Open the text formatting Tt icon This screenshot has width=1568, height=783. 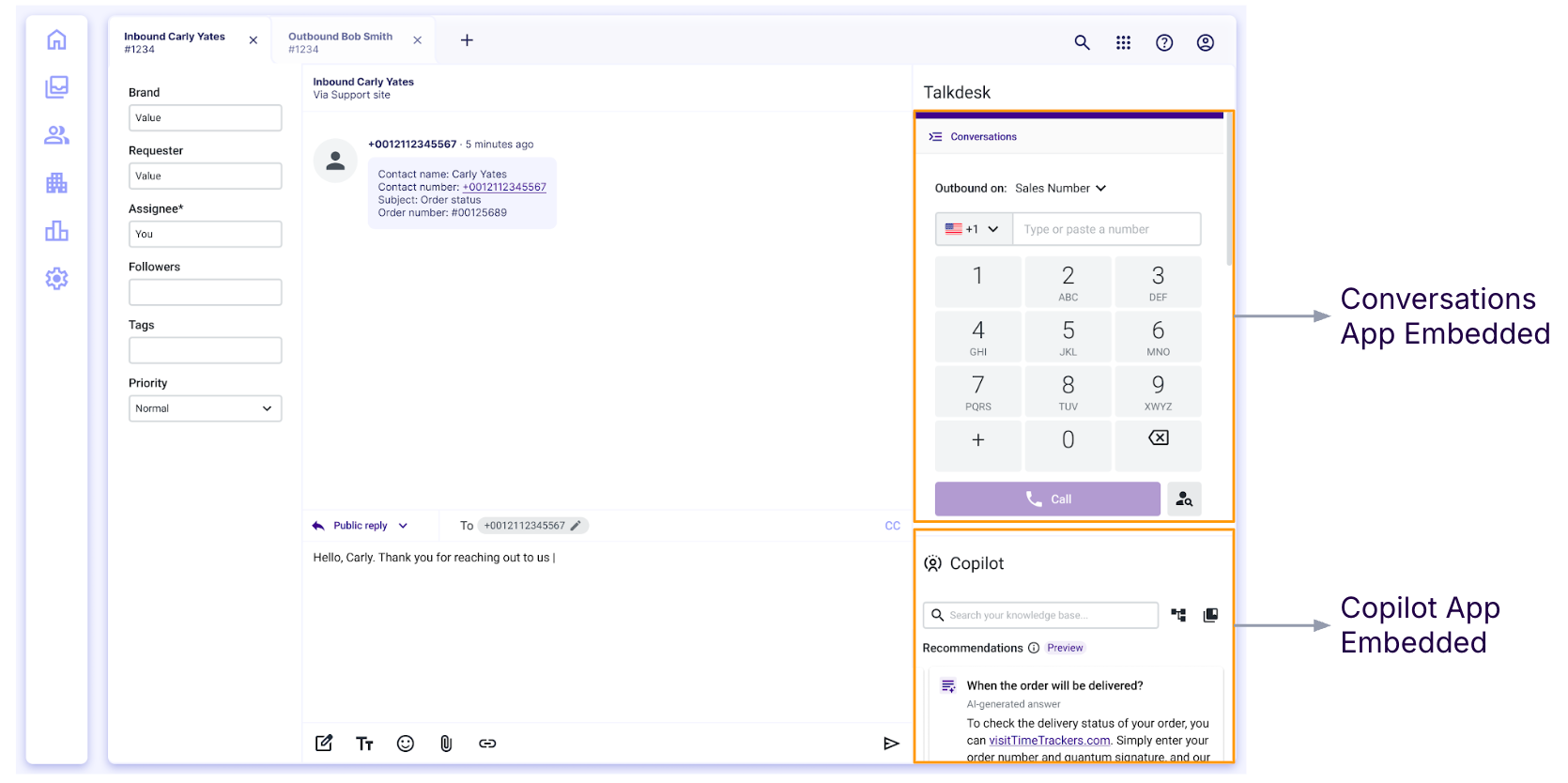coord(364,744)
